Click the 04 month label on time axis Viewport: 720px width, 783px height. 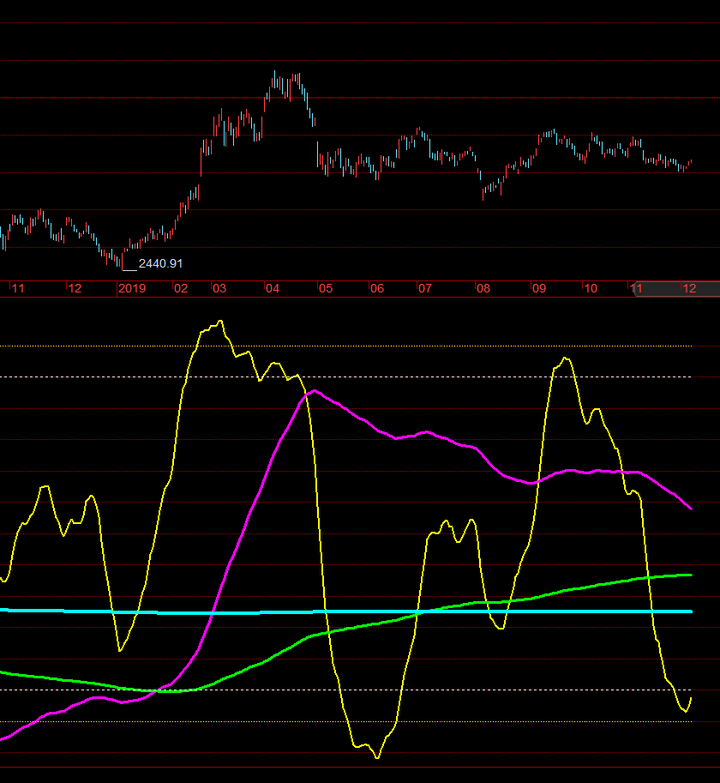[272, 289]
